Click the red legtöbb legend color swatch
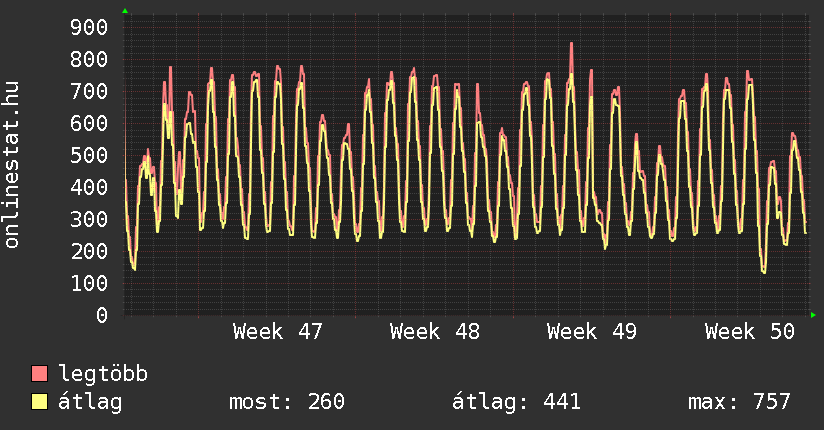Screen dimensions: 824x430 [40, 374]
